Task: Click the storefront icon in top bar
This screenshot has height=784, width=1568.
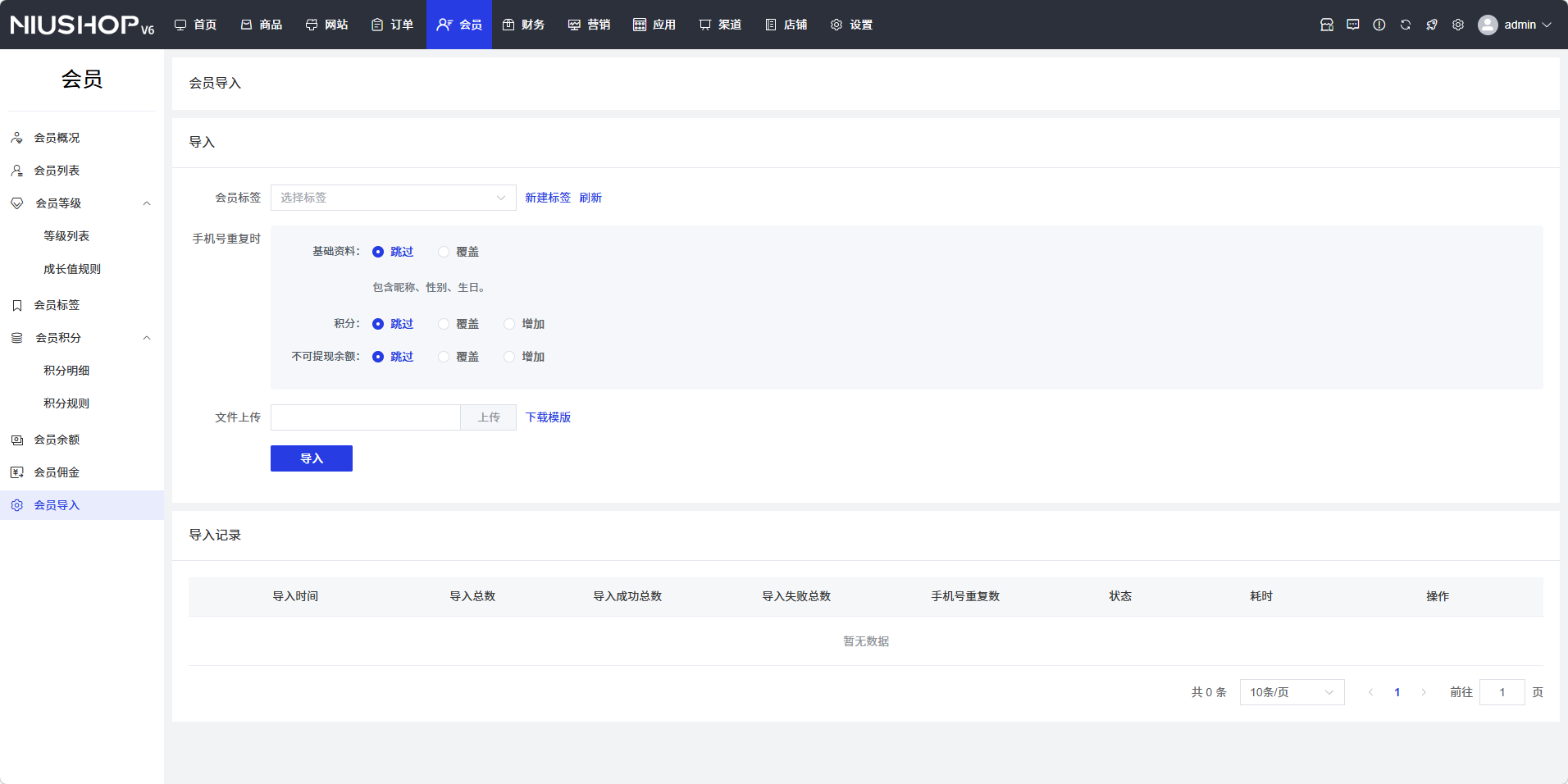Action: [x=1326, y=25]
